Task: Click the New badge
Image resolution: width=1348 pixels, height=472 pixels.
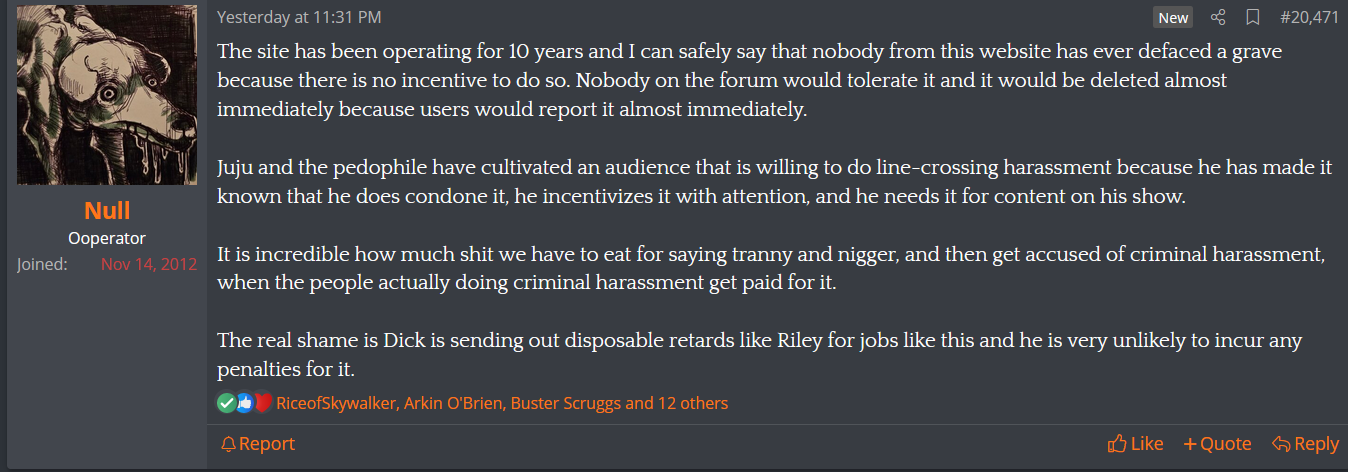Action: point(1173,18)
